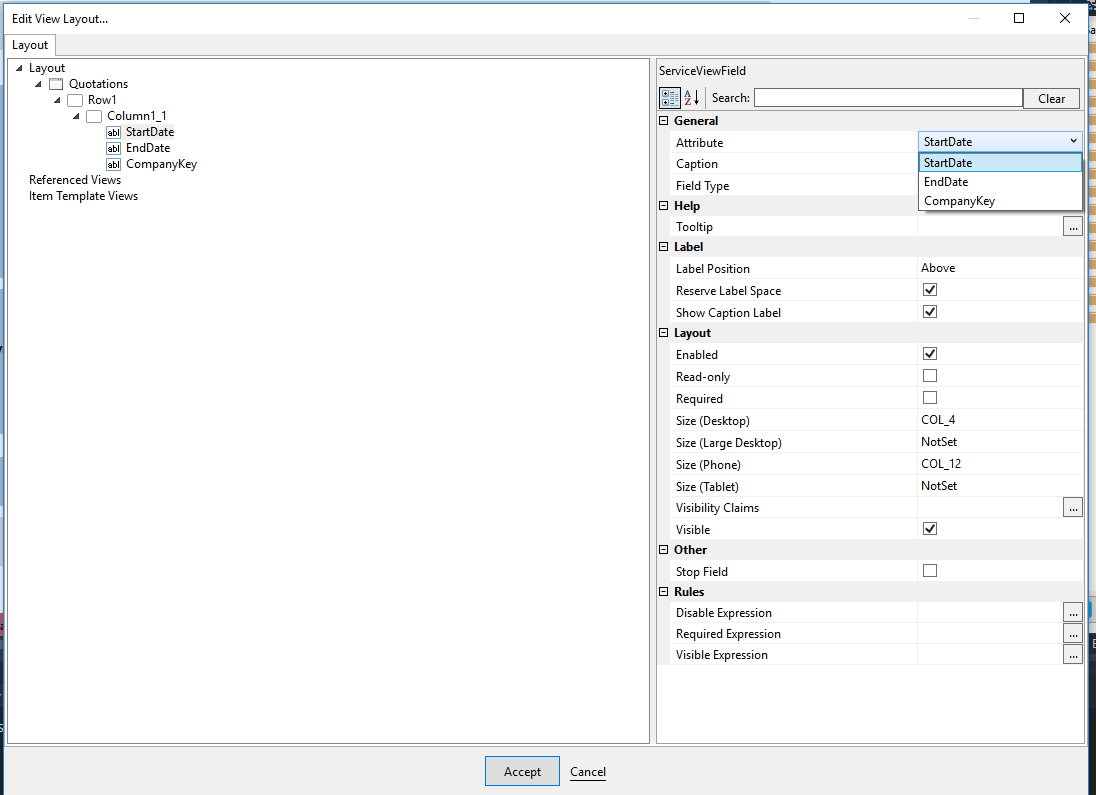The height and width of the screenshot is (795, 1096).
Task: Collapse the General property section
Action: coord(664,120)
